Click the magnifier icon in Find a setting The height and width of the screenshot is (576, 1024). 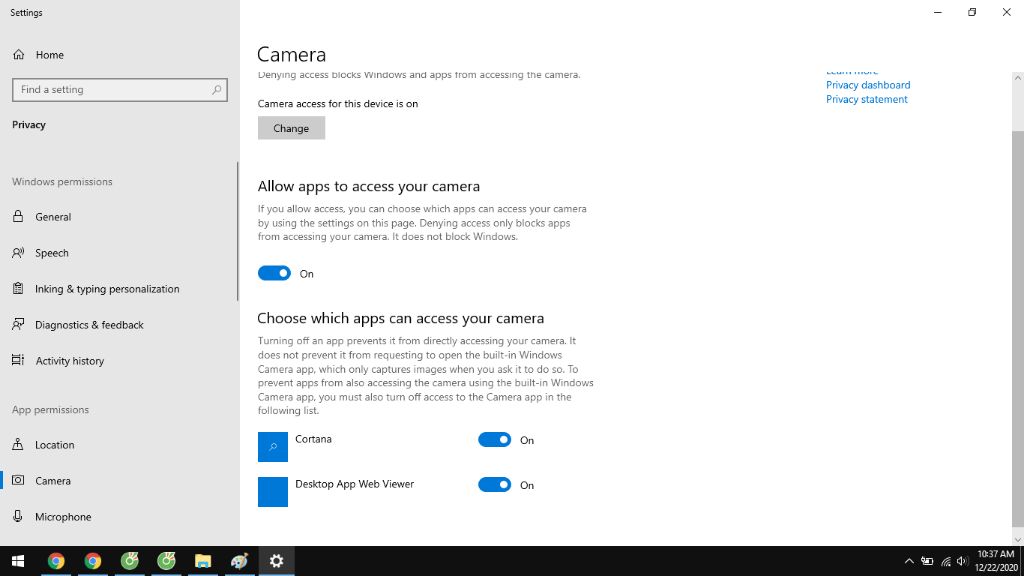pyautogui.click(x=216, y=89)
